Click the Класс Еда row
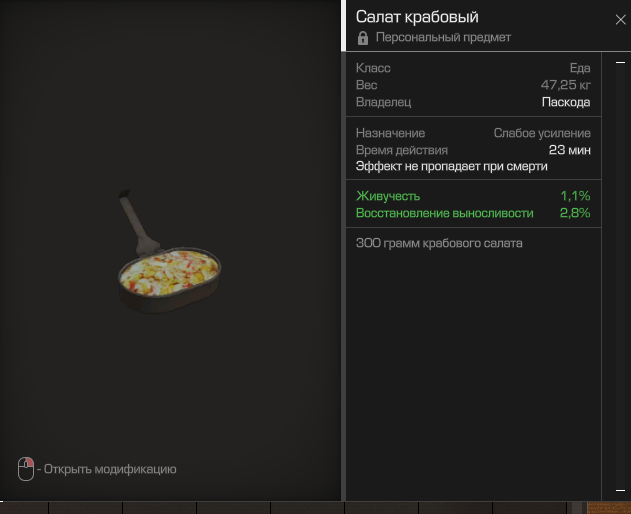 click(473, 68)
